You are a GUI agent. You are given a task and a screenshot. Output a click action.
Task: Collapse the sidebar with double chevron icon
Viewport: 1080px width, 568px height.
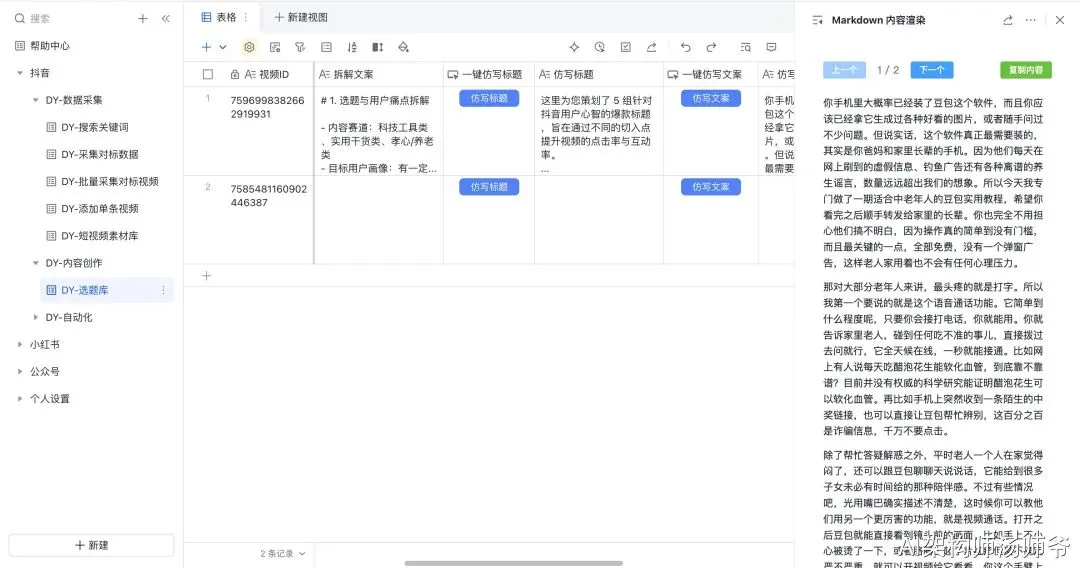click(165, 19)
